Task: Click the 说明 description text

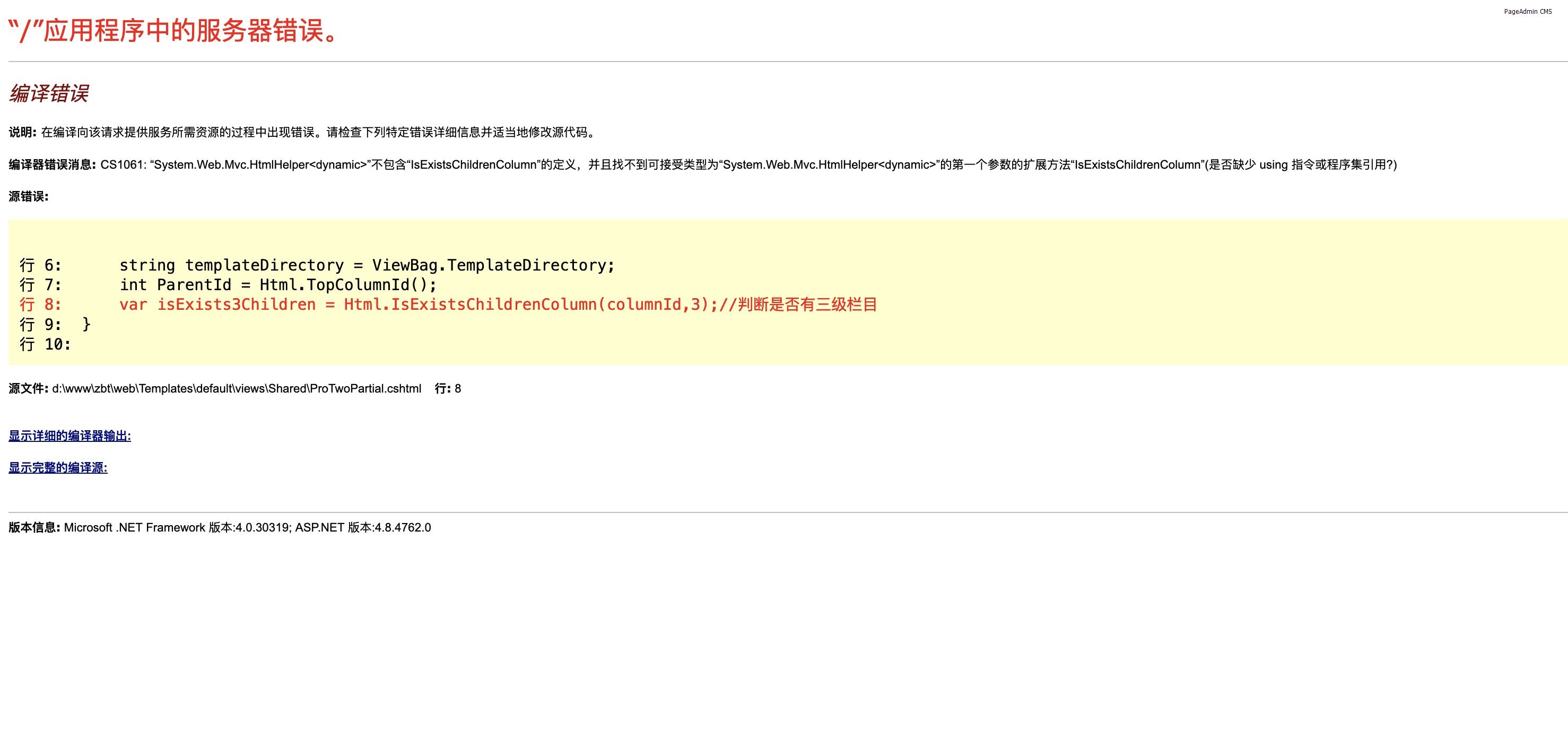Action: point(317,132)
